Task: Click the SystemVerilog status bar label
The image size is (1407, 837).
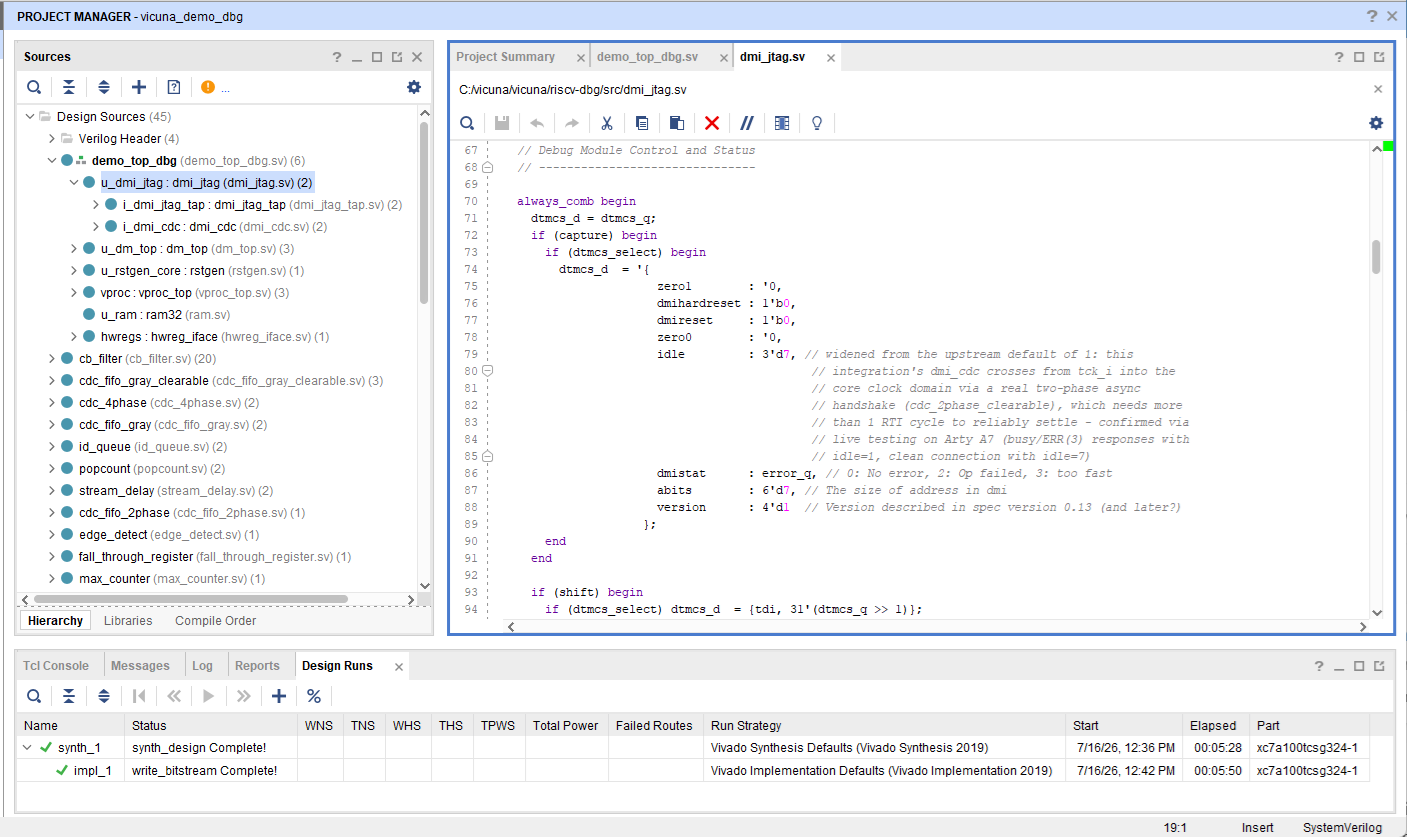Action: click(x=1342, y=827)
